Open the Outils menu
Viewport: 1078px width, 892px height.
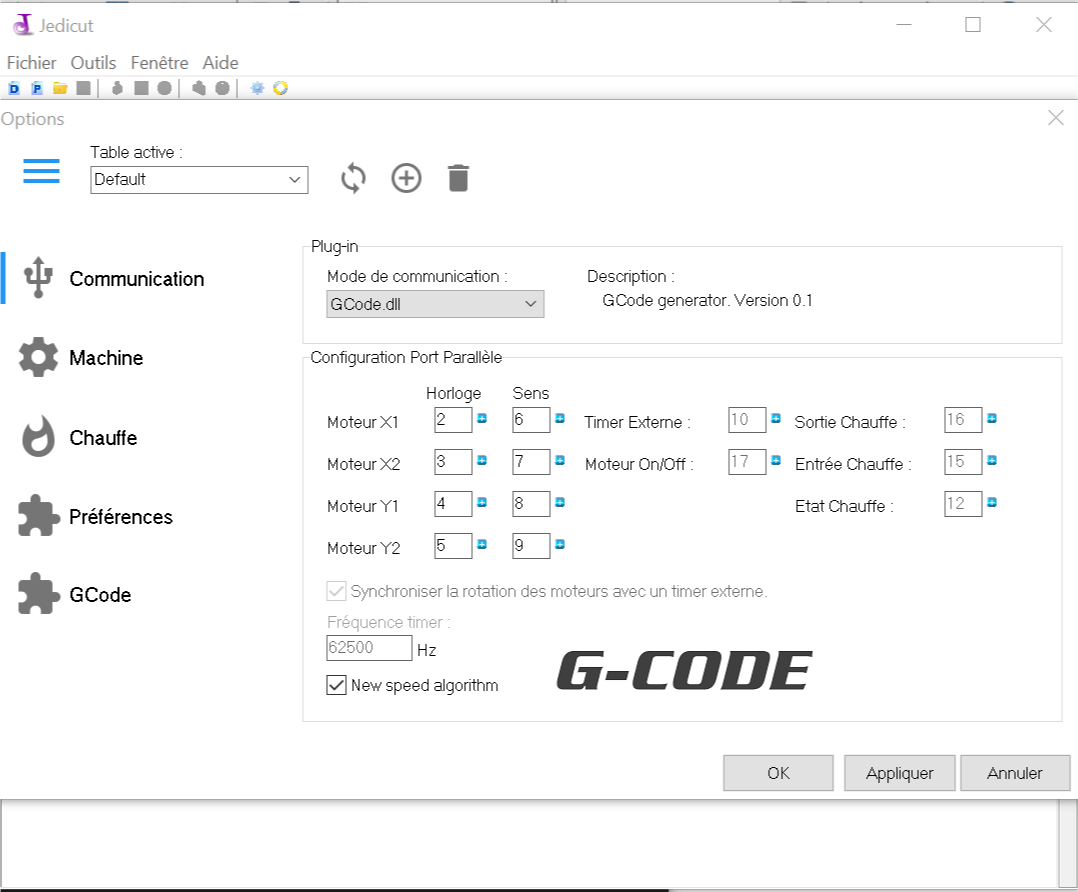(x=93, y=62)
